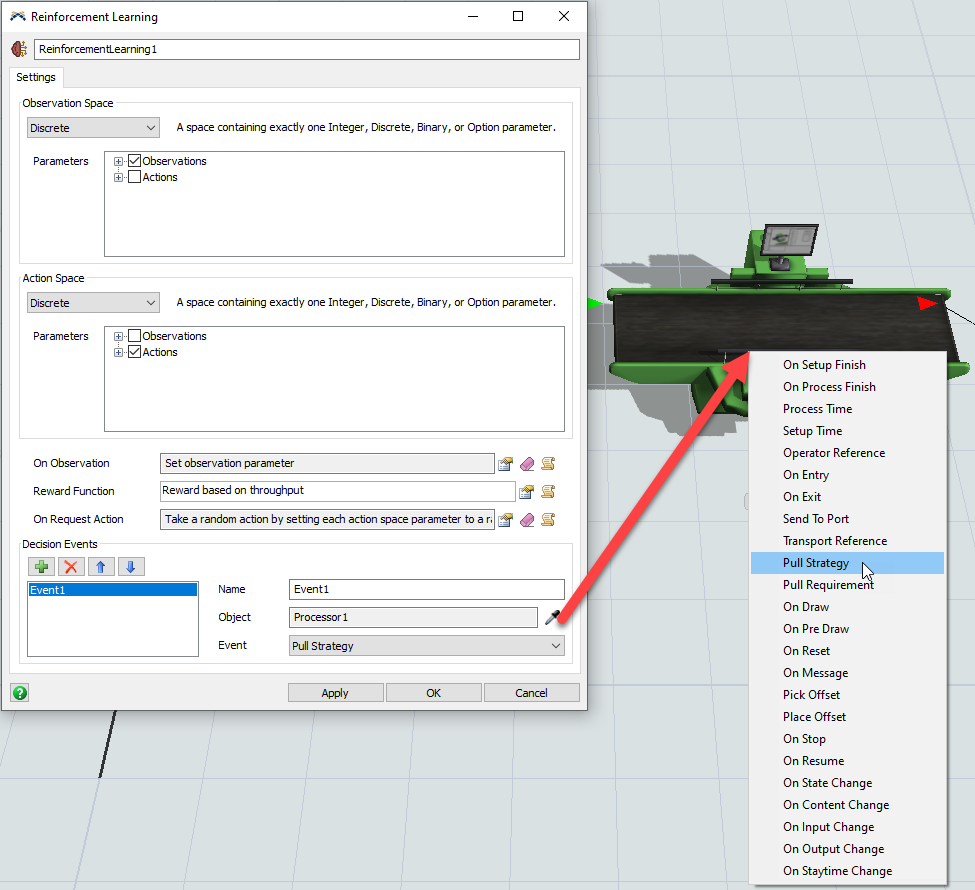
Task: Uncheck Observations in Observation Space parameters
Action: coord(135,161)
